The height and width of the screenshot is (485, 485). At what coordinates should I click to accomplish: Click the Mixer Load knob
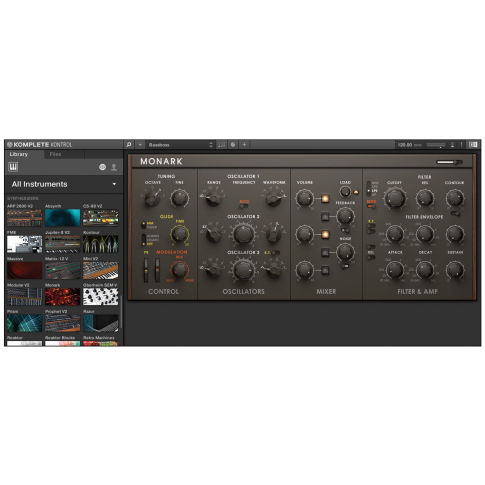pyautogui.click(x=345, y=192)
